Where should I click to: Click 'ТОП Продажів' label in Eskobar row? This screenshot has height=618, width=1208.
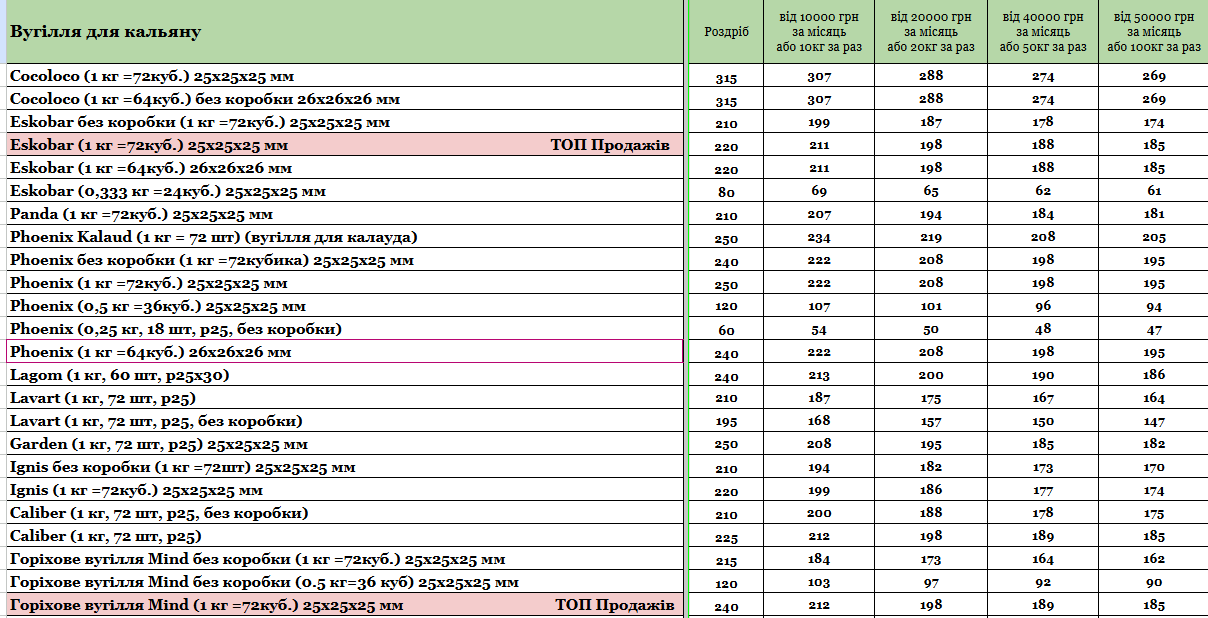click(610, 145)
